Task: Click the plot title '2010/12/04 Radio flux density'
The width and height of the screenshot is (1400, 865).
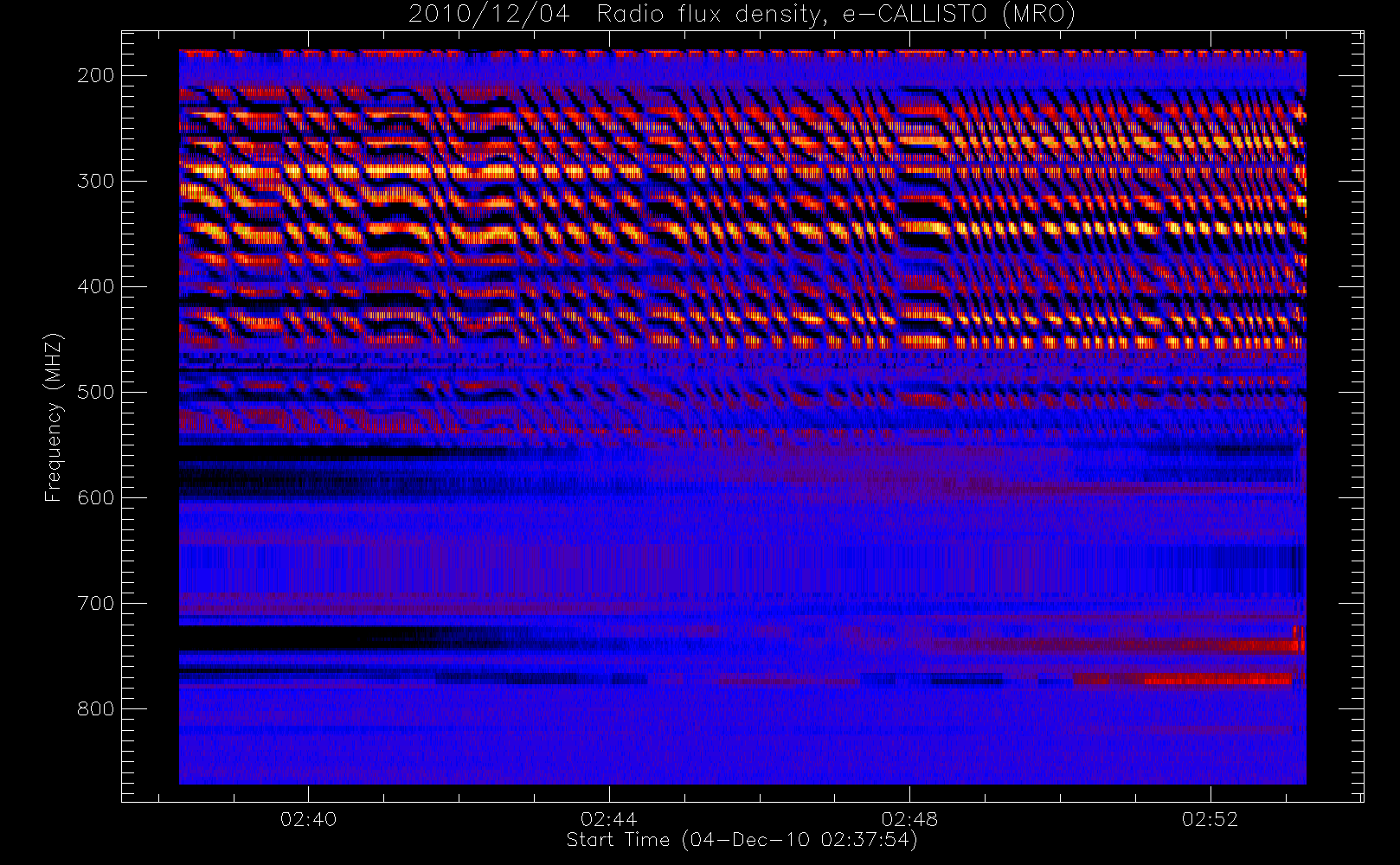Action: coord(742,15)
